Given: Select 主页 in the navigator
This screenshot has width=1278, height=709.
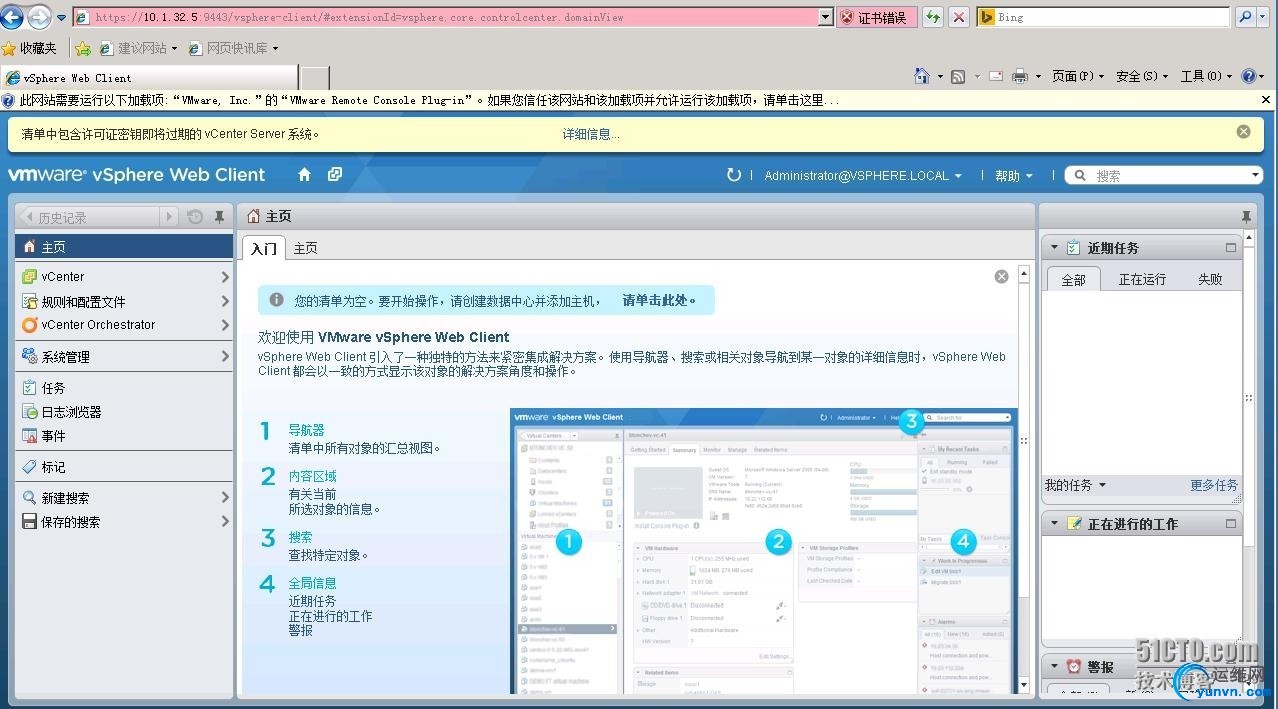Looking at the screenshot, I should pos(124,246).
